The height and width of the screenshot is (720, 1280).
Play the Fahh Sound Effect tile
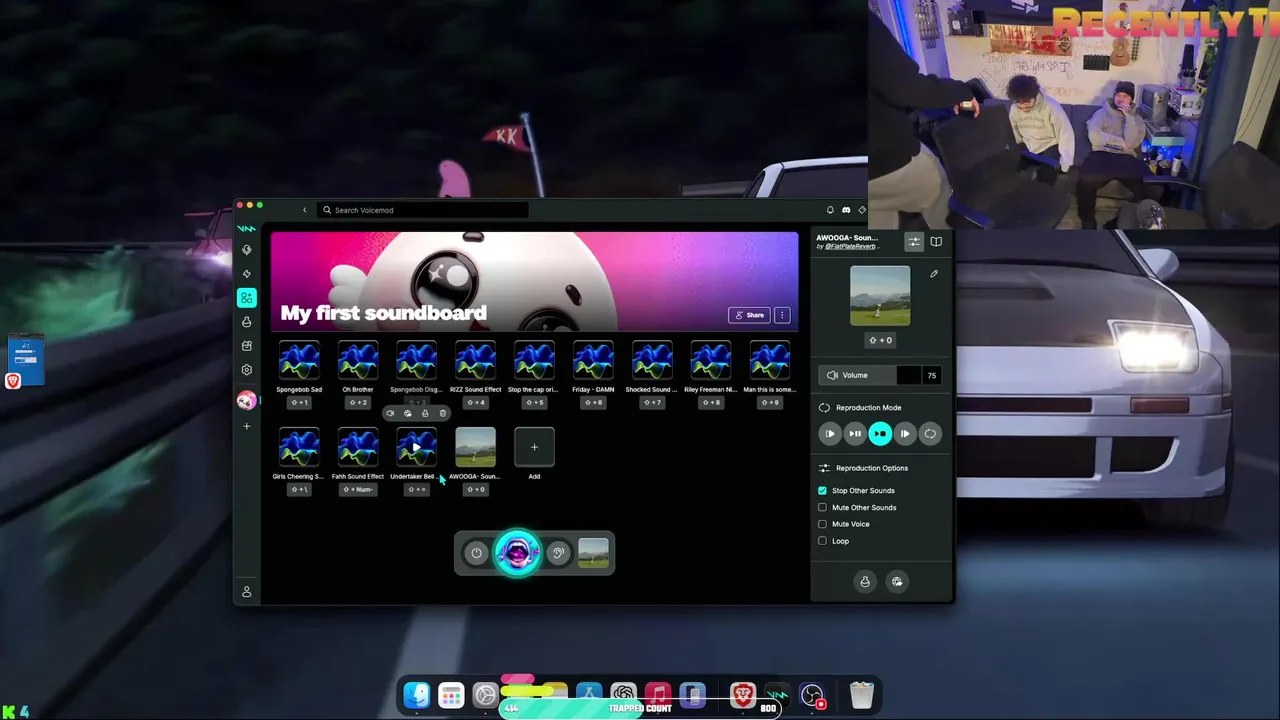pos(358,447)
